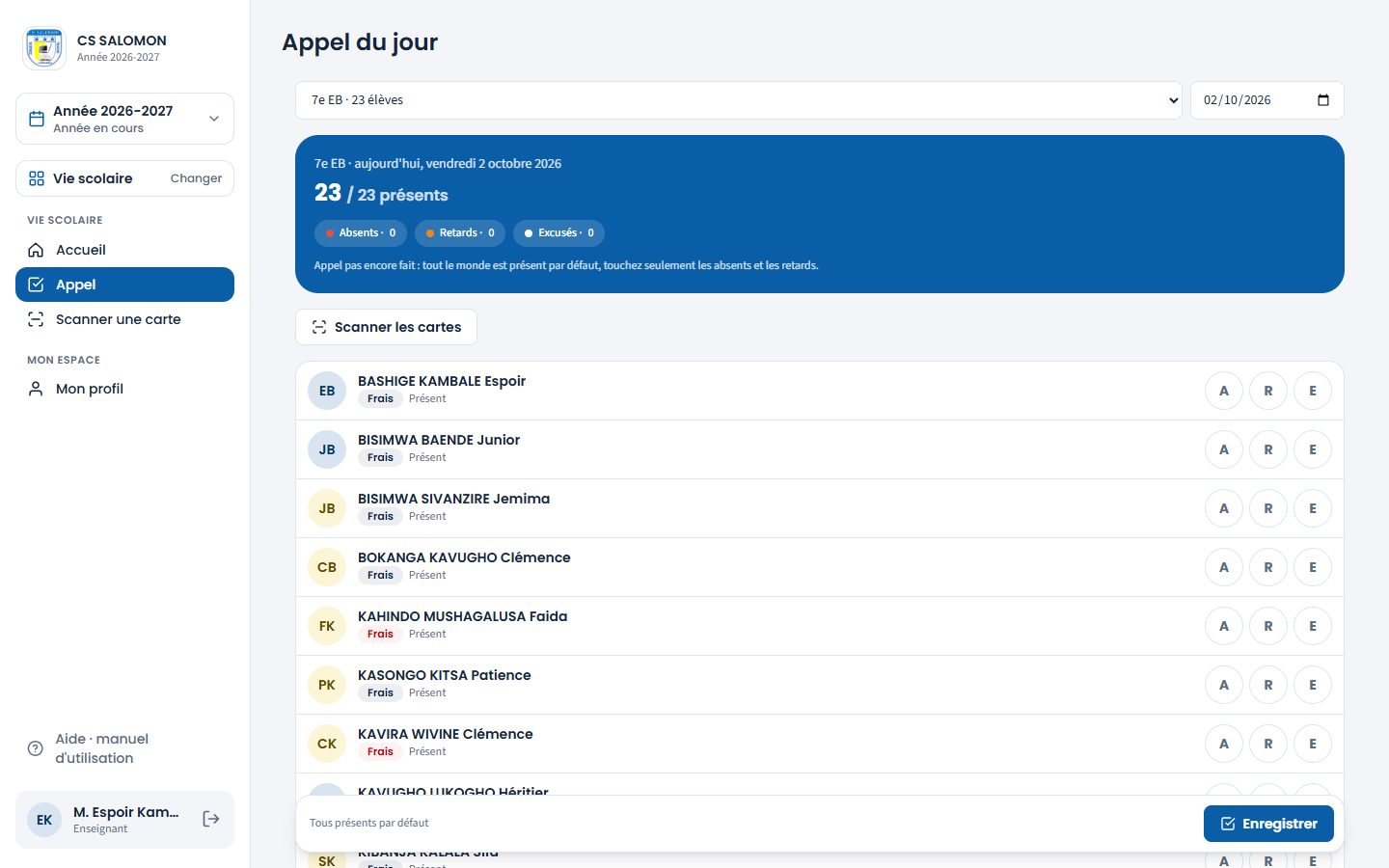Mark KASONGO KITSA Patience as excused (E)
1389x868 pixels.
click(1313, 685)
